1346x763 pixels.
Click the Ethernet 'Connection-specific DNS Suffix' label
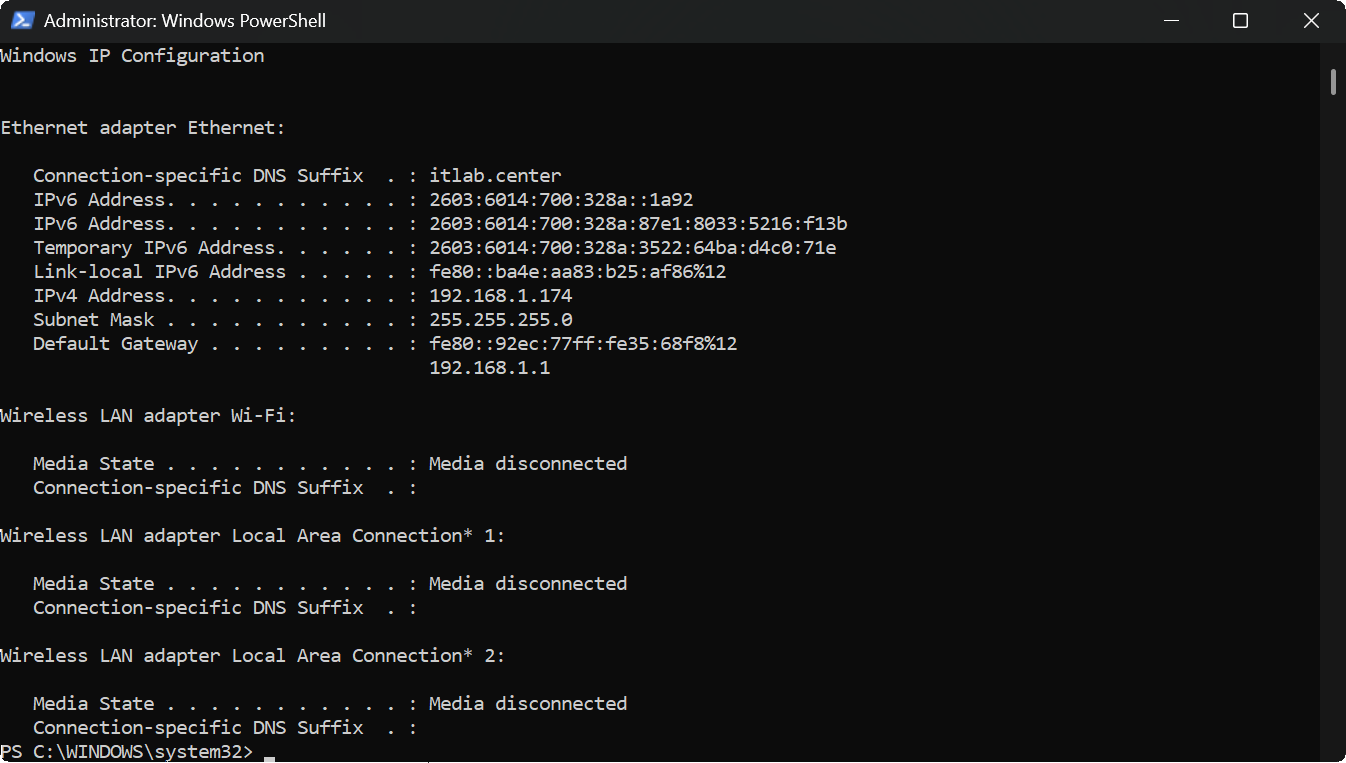(x=198, y=176)
